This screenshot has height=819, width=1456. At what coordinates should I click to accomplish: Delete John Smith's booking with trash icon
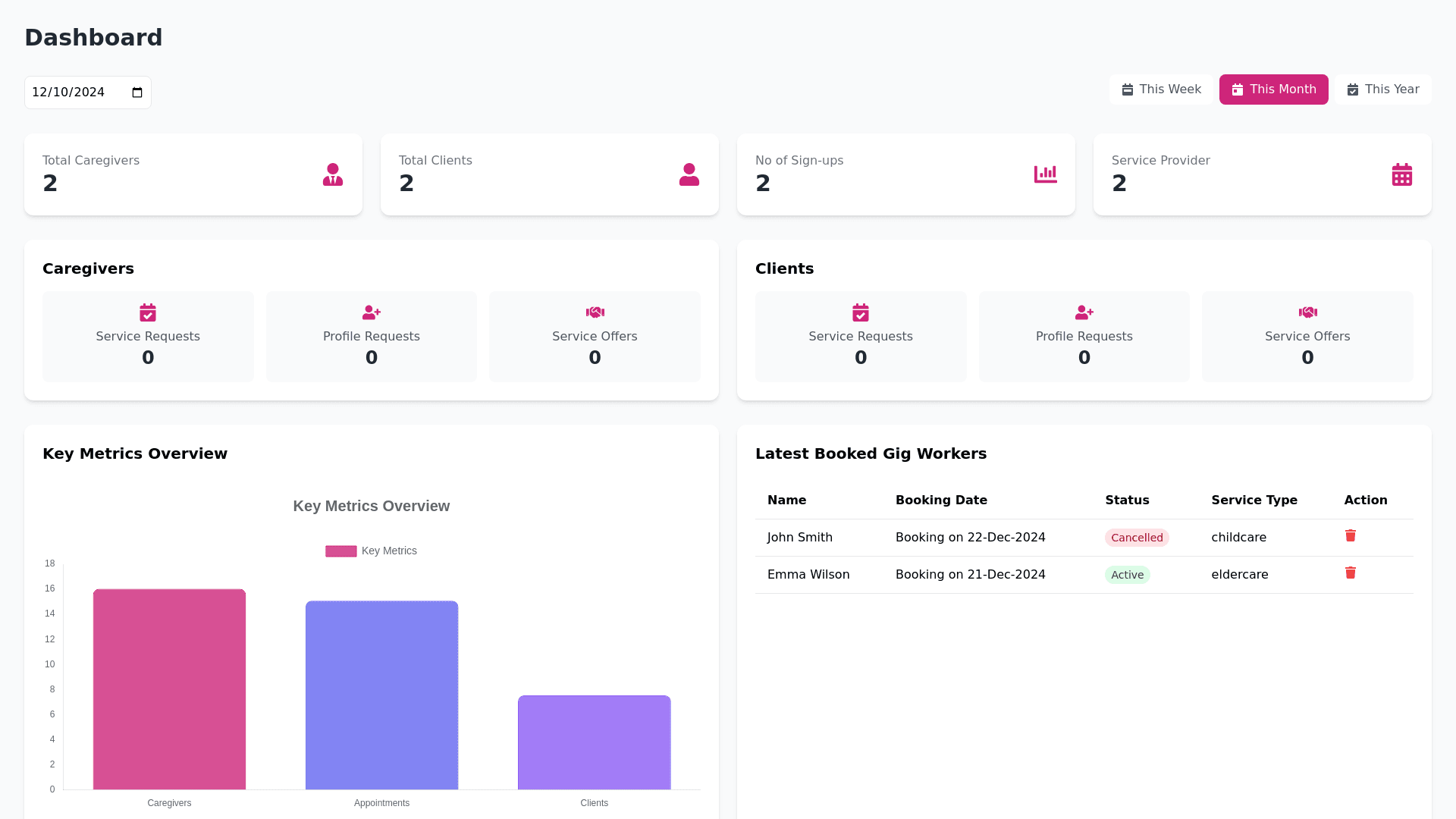tap(1350, 536)
